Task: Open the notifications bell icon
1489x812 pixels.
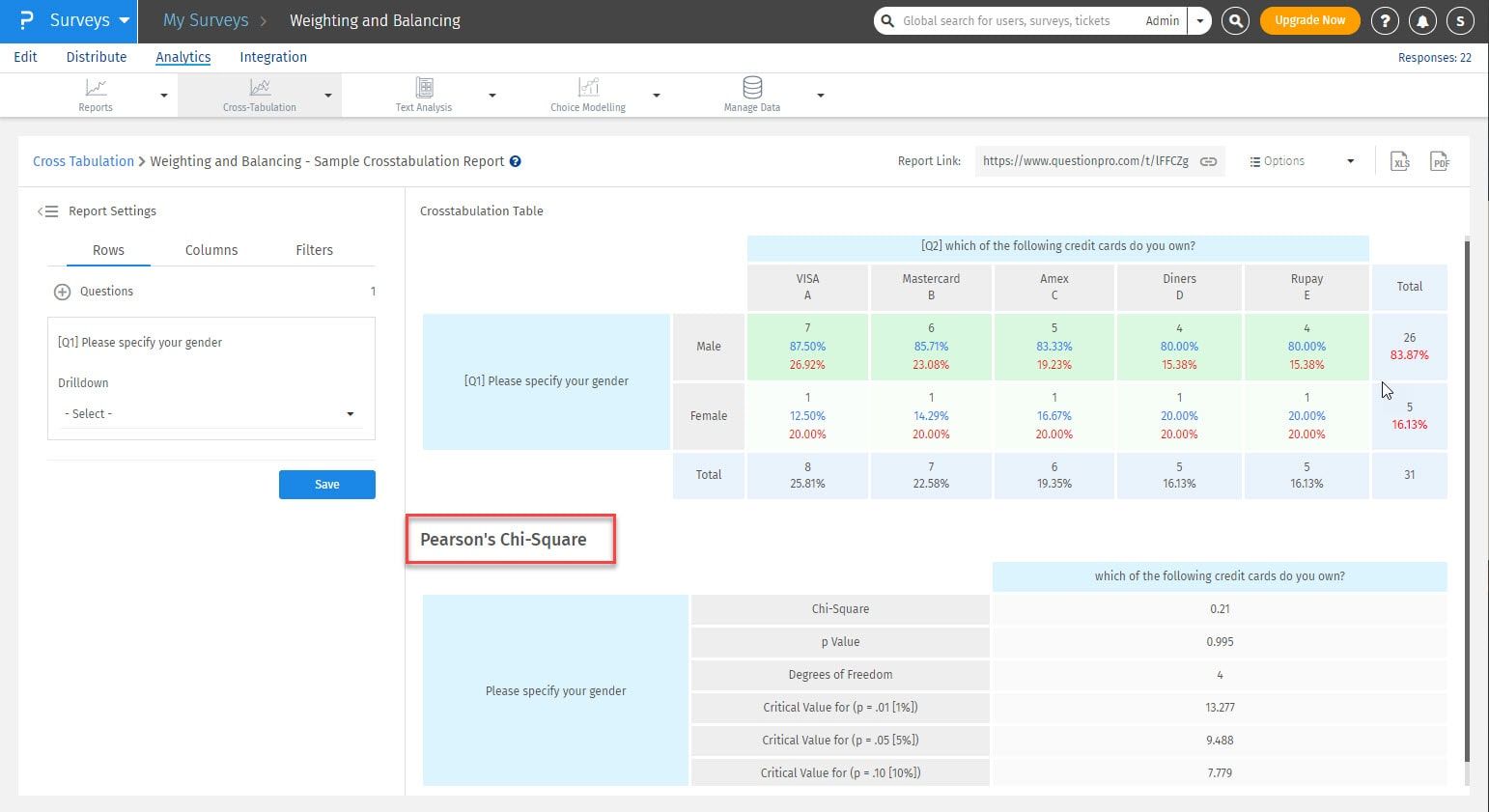Action: 1422,20
